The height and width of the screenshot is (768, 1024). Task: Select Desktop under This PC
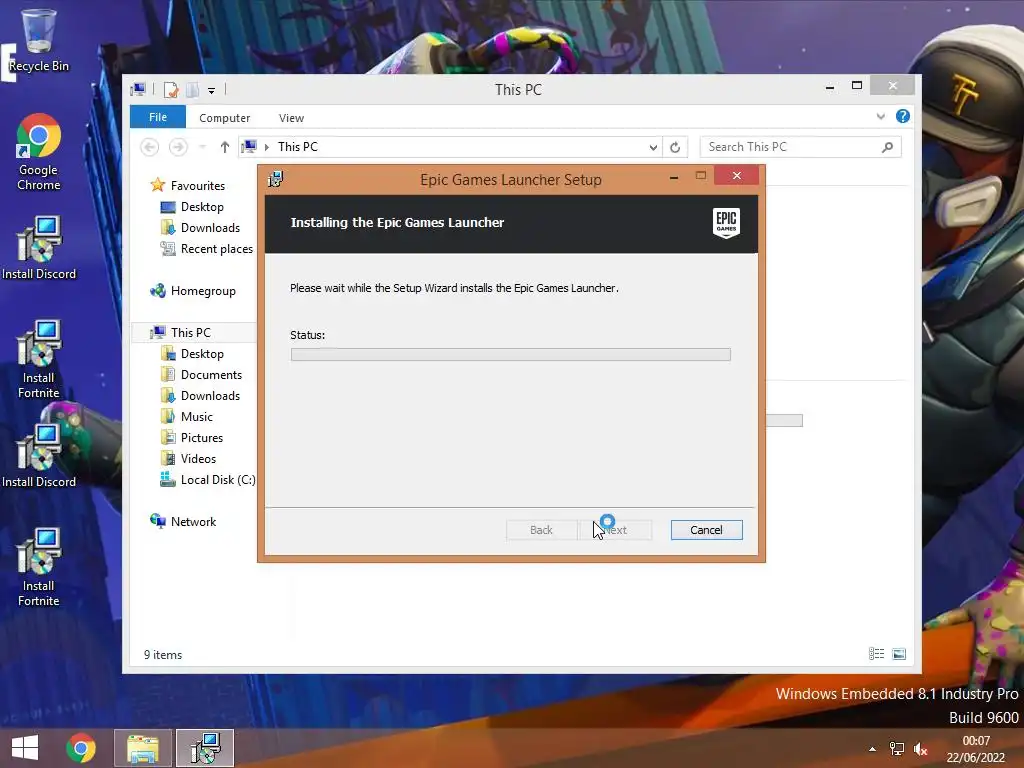pyautogui.click(x=192, y=354)
